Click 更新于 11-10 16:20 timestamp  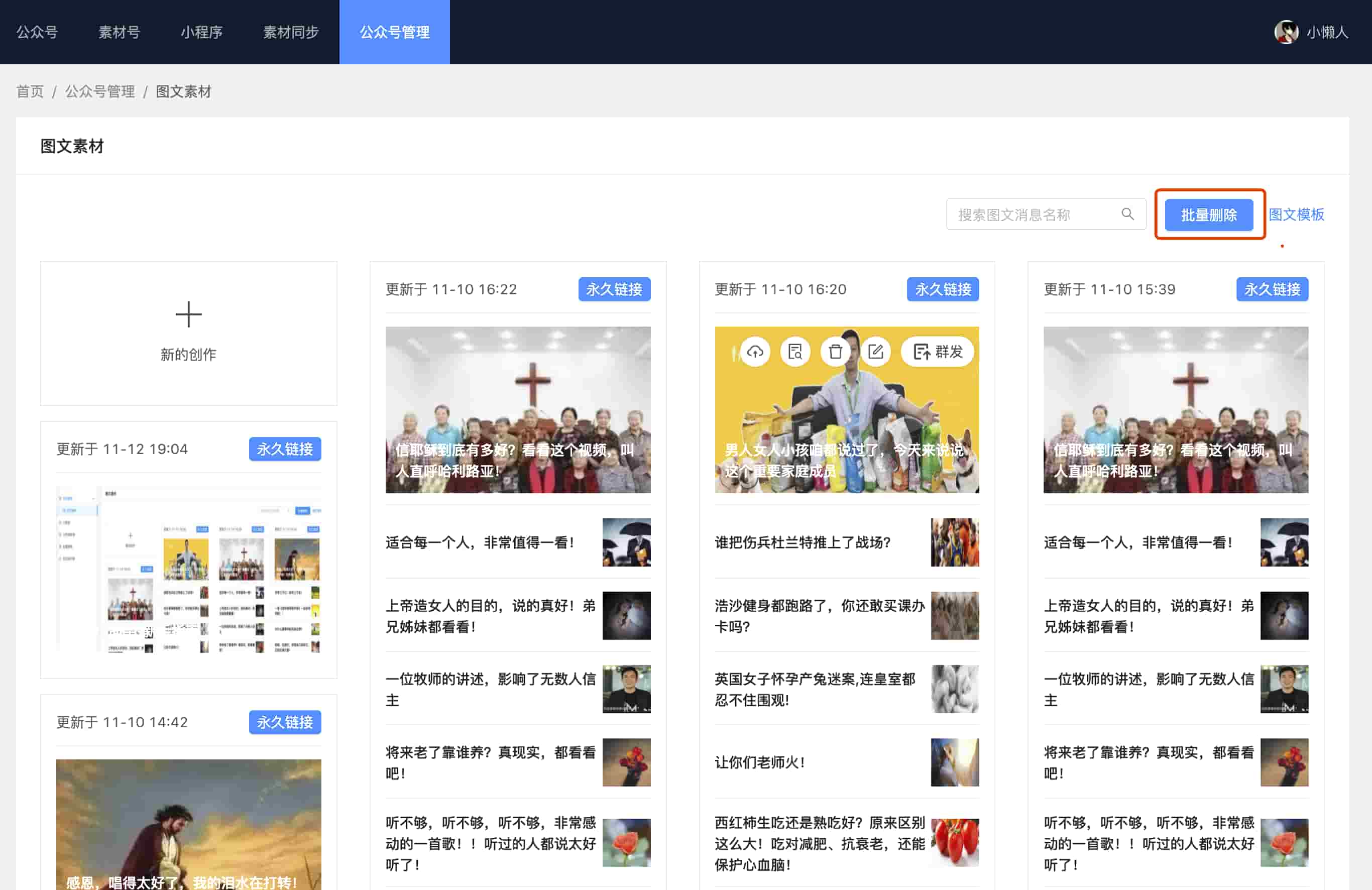(x=780, y=289)
